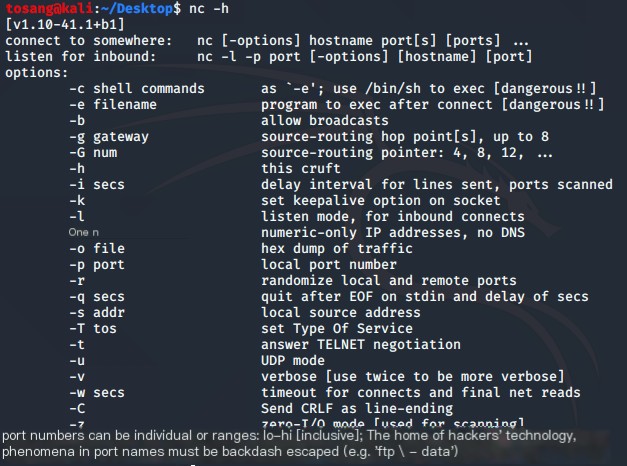Viewport: 627px width, 466px height.
Task: Select the '-i secs' option text
Action: [97, 184]
